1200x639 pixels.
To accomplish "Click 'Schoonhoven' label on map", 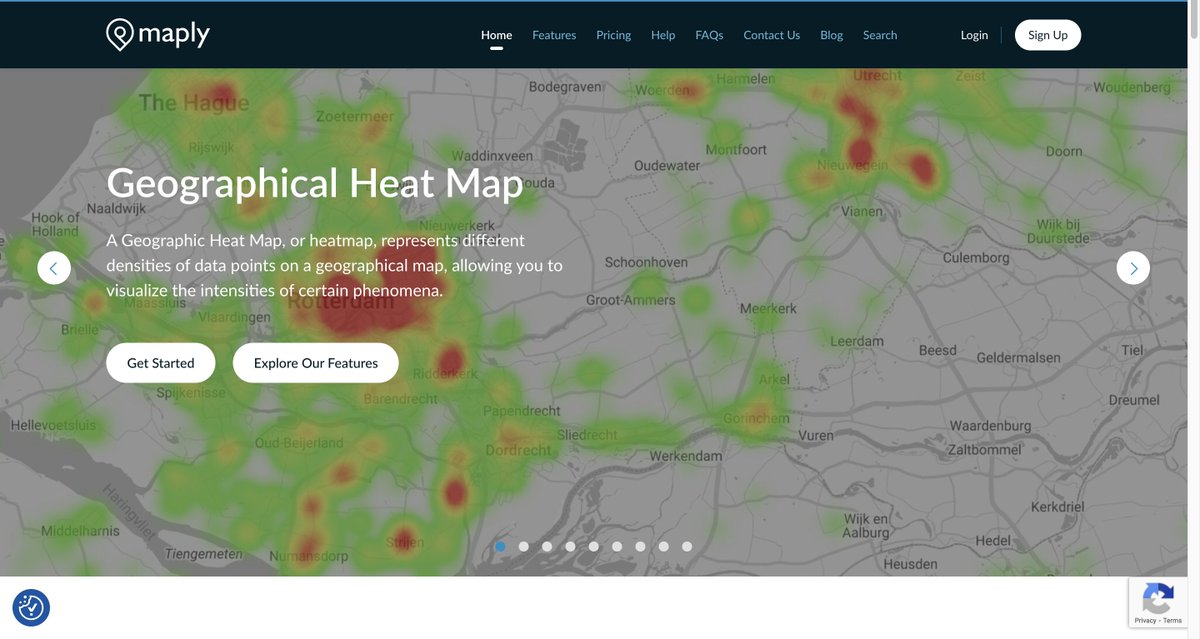I will pyautogui.click(x=646, y=262).
